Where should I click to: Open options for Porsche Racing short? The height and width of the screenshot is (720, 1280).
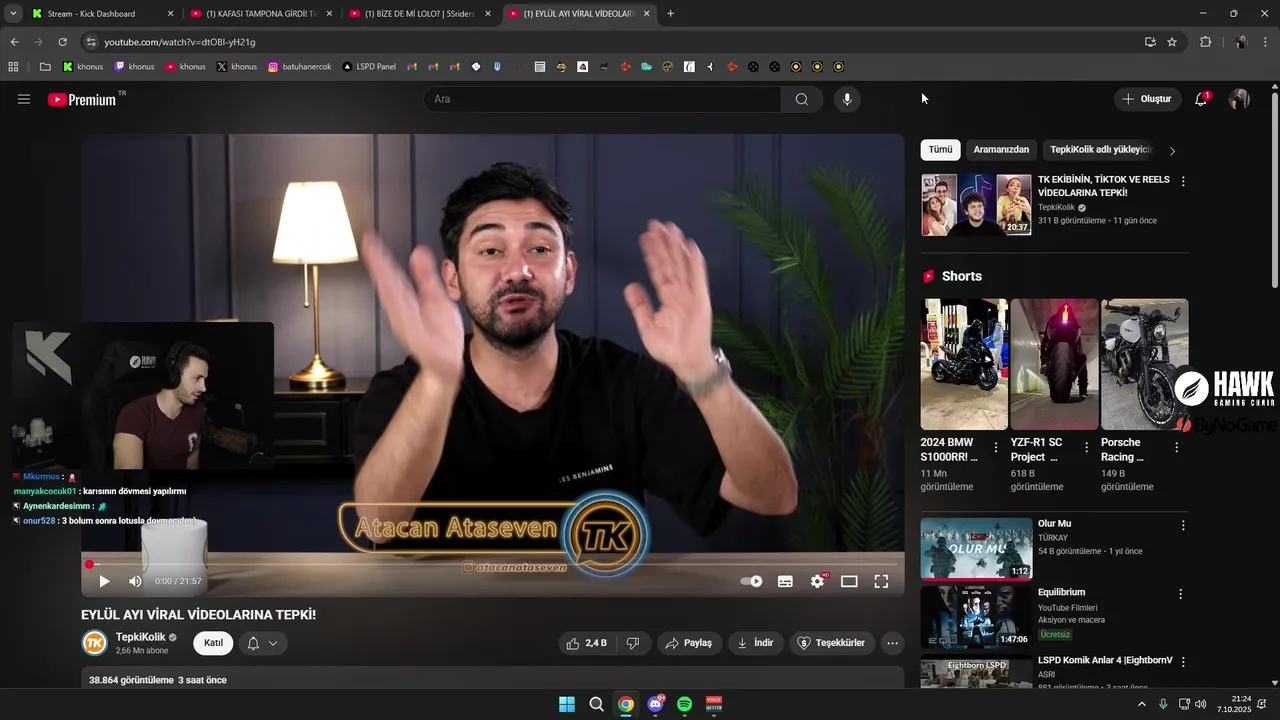1176,448
